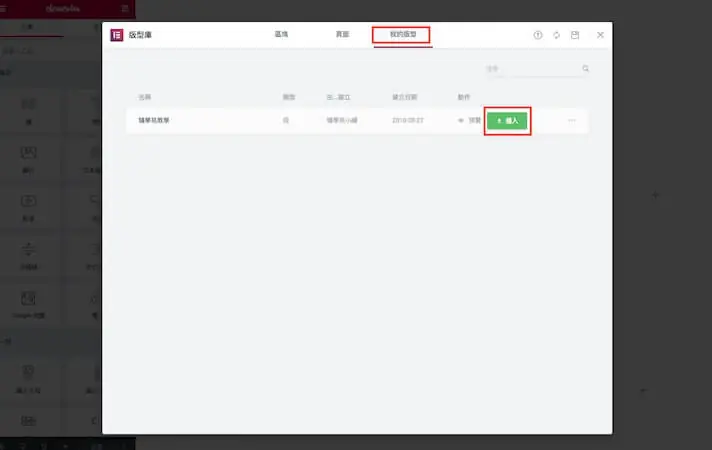Close the template library dialog
The image size is (712, 450).
tap(600, 35)
